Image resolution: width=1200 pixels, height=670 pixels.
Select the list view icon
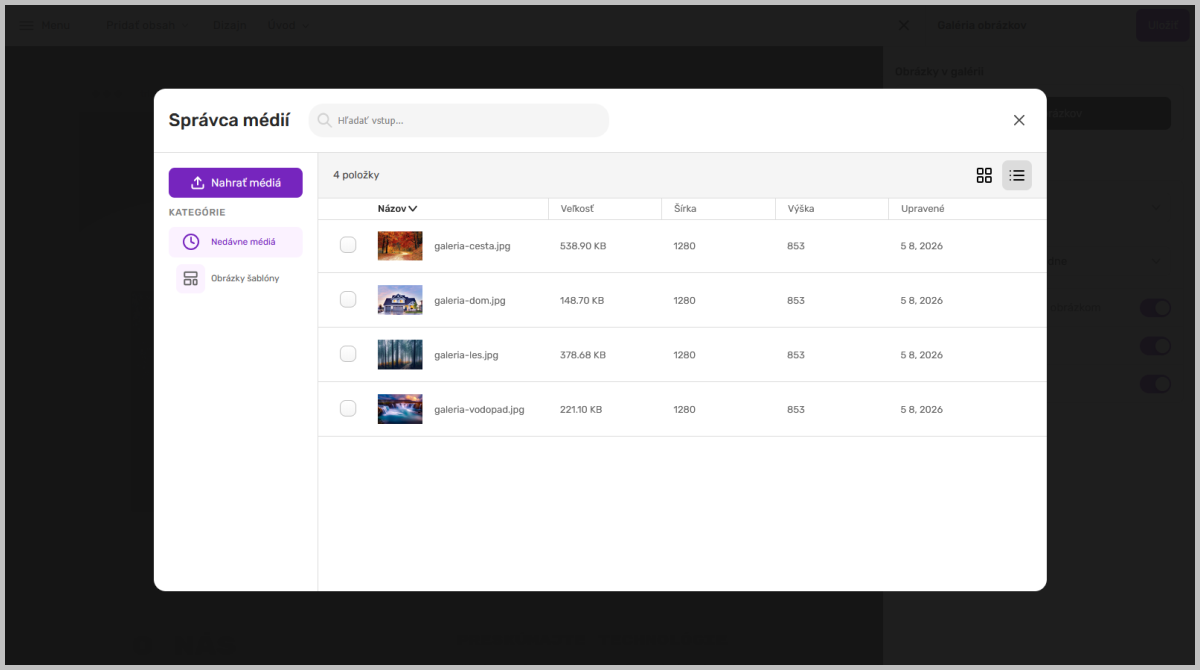point(1017,175)
